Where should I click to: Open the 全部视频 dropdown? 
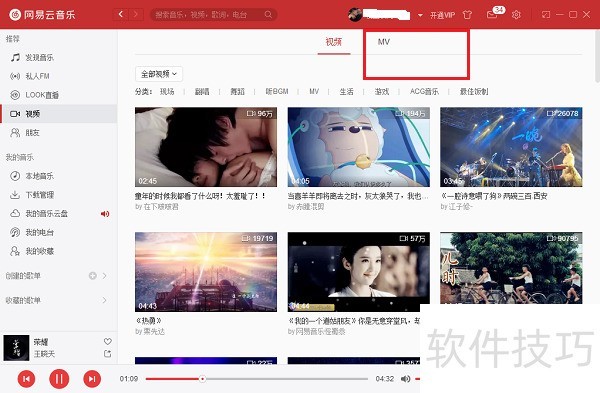pos(159,74)
